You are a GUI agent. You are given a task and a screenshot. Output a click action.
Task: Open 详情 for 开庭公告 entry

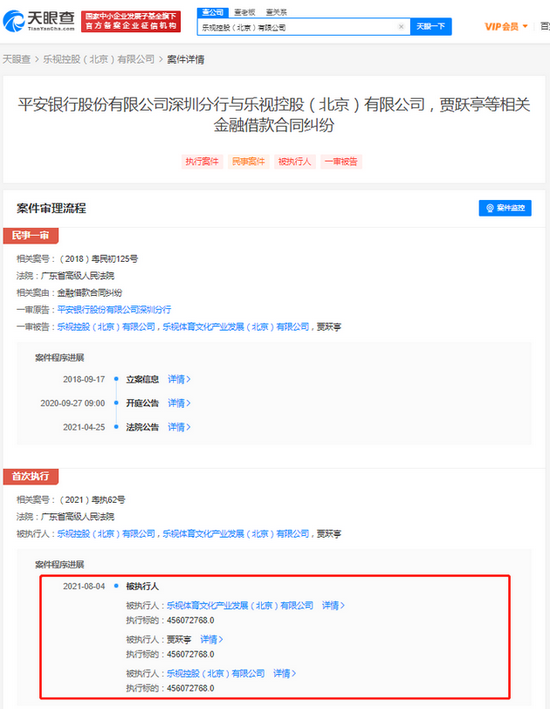coord(179,403)
